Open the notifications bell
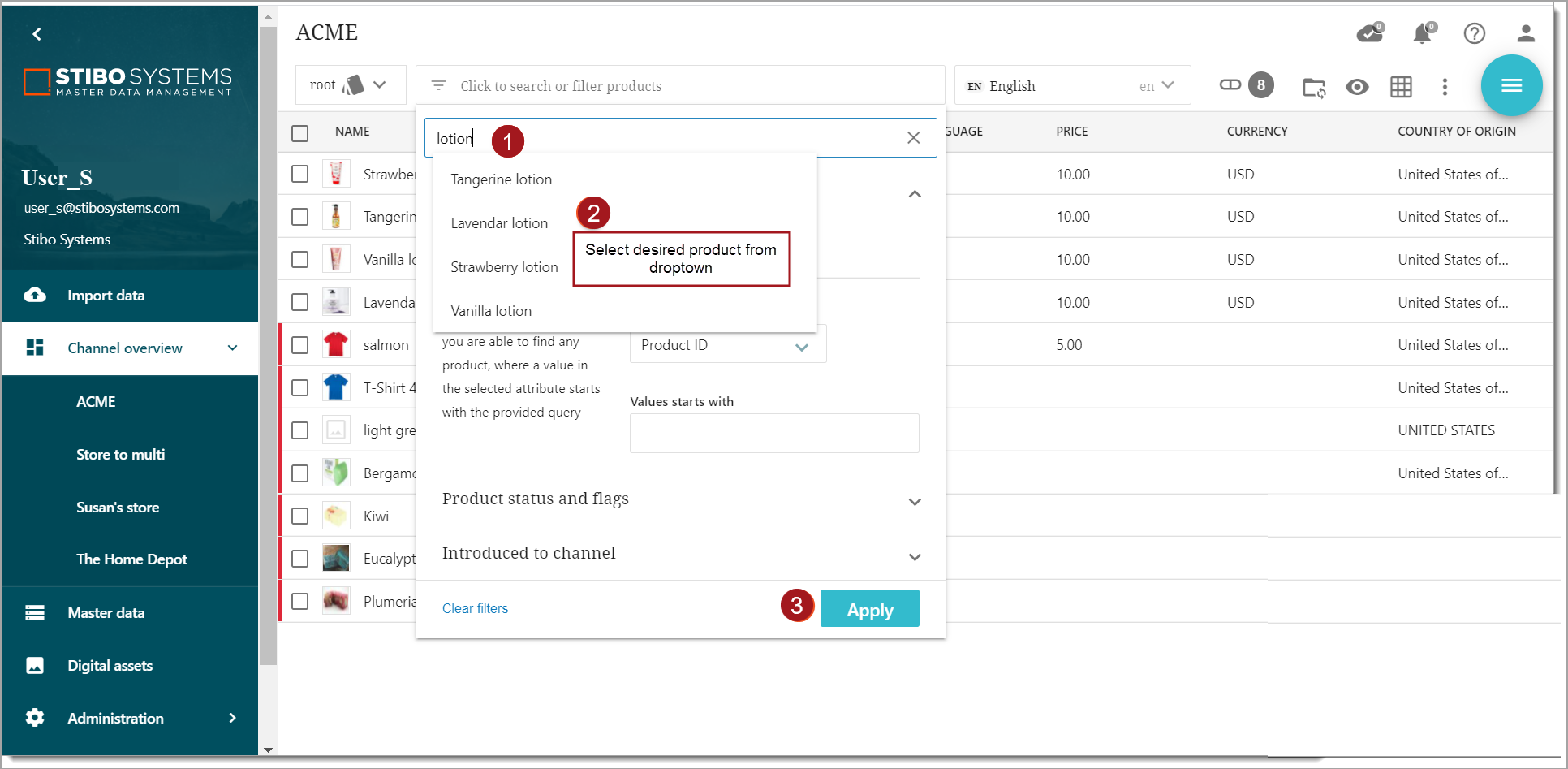The width and height of the screenshot is (1568, 769). coord(1423,33)
